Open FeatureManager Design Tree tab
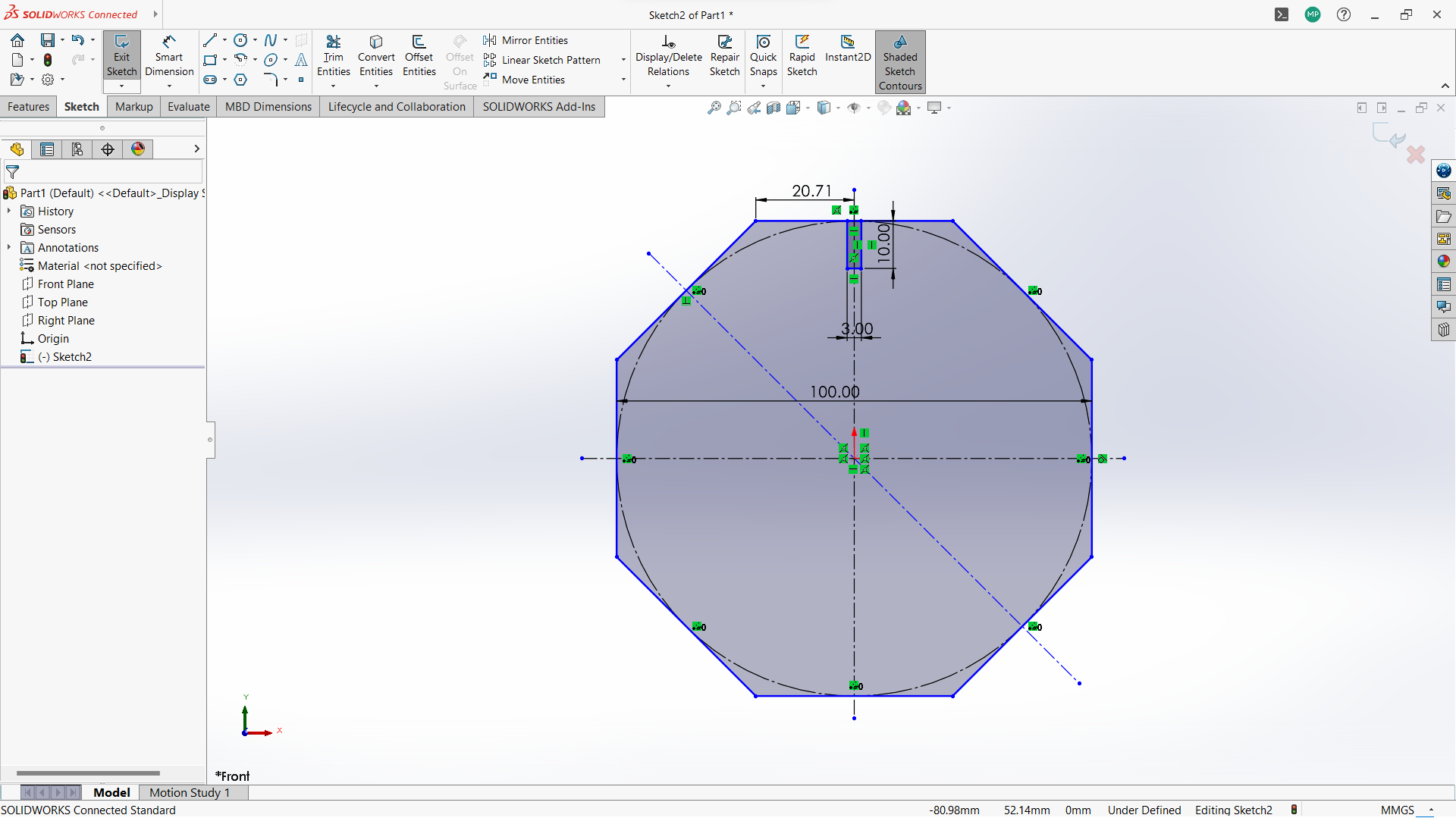The width and height of the screenshot is (1456, 818). pyautogui.click(x=17, y=149)
